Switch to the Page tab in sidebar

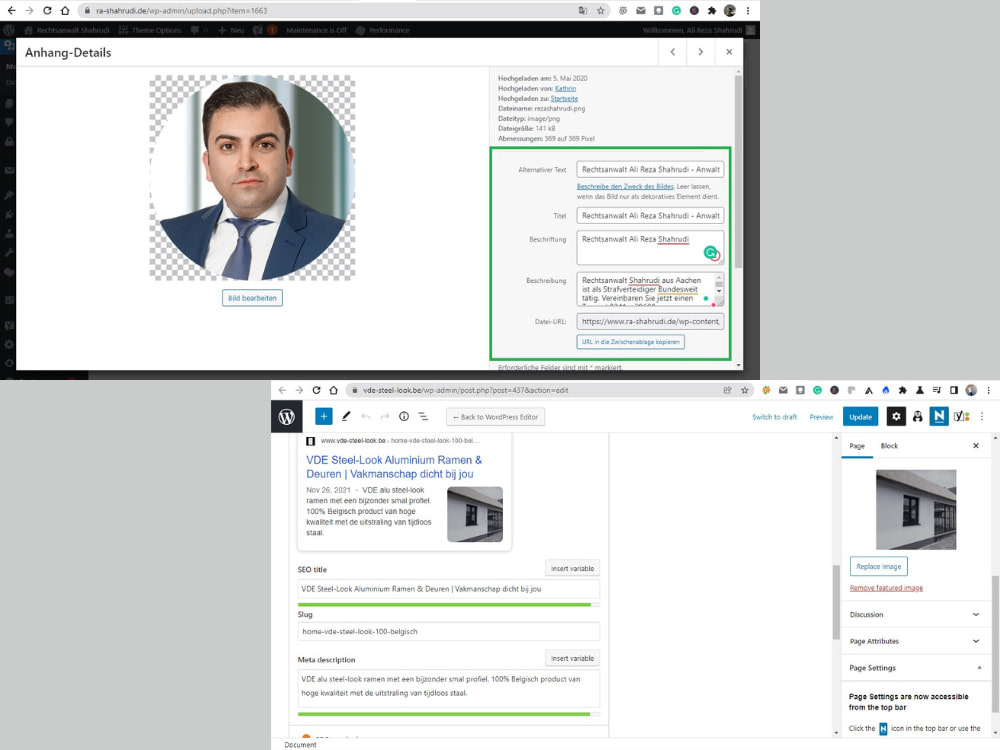pyautogui.click(x=857, y=446)
